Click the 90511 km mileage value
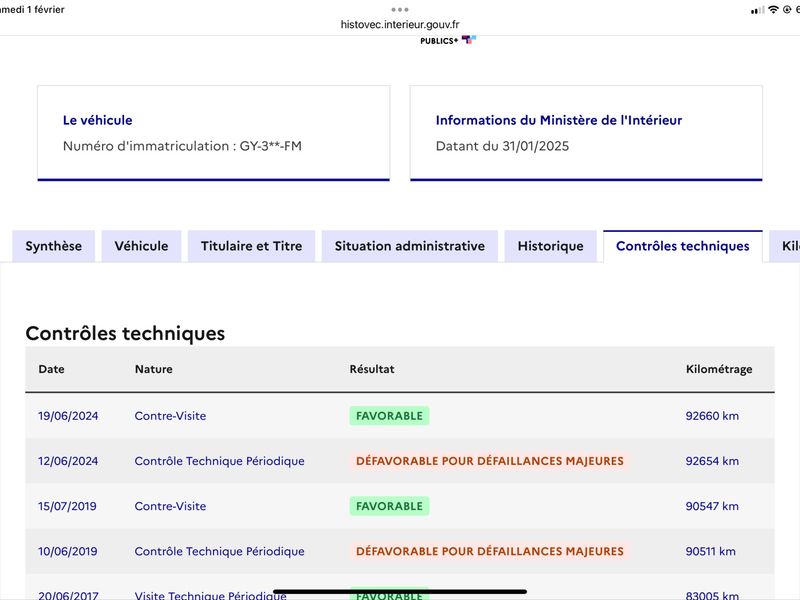800x600 pixels. pos(711,552)
